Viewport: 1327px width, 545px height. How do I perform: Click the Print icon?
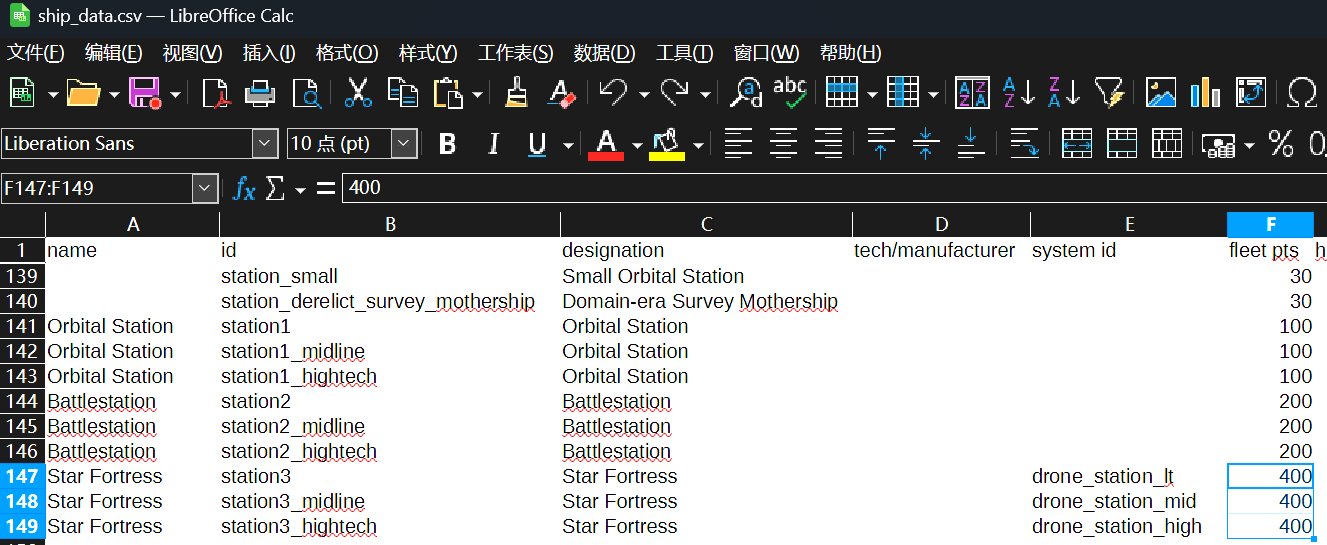coord(261,94)
